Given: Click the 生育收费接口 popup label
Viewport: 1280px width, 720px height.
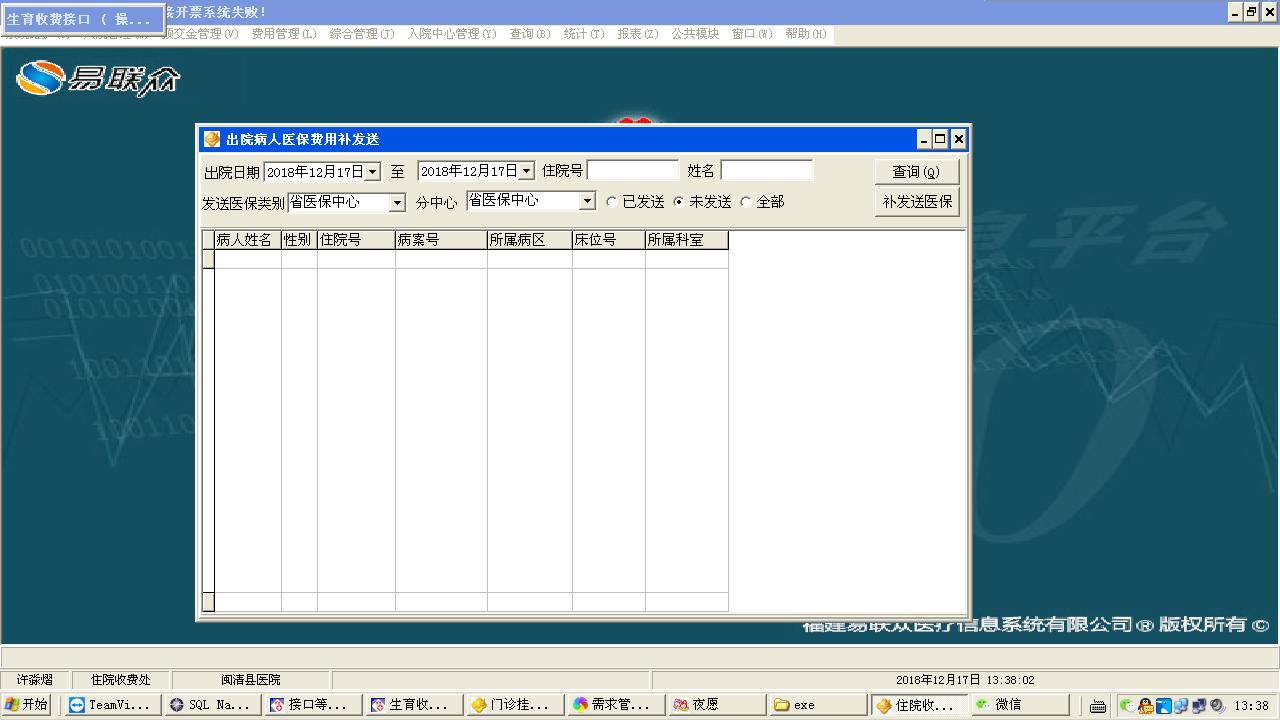Looking at the screenshot, I should pyautogui.click(x=82, y=19).
